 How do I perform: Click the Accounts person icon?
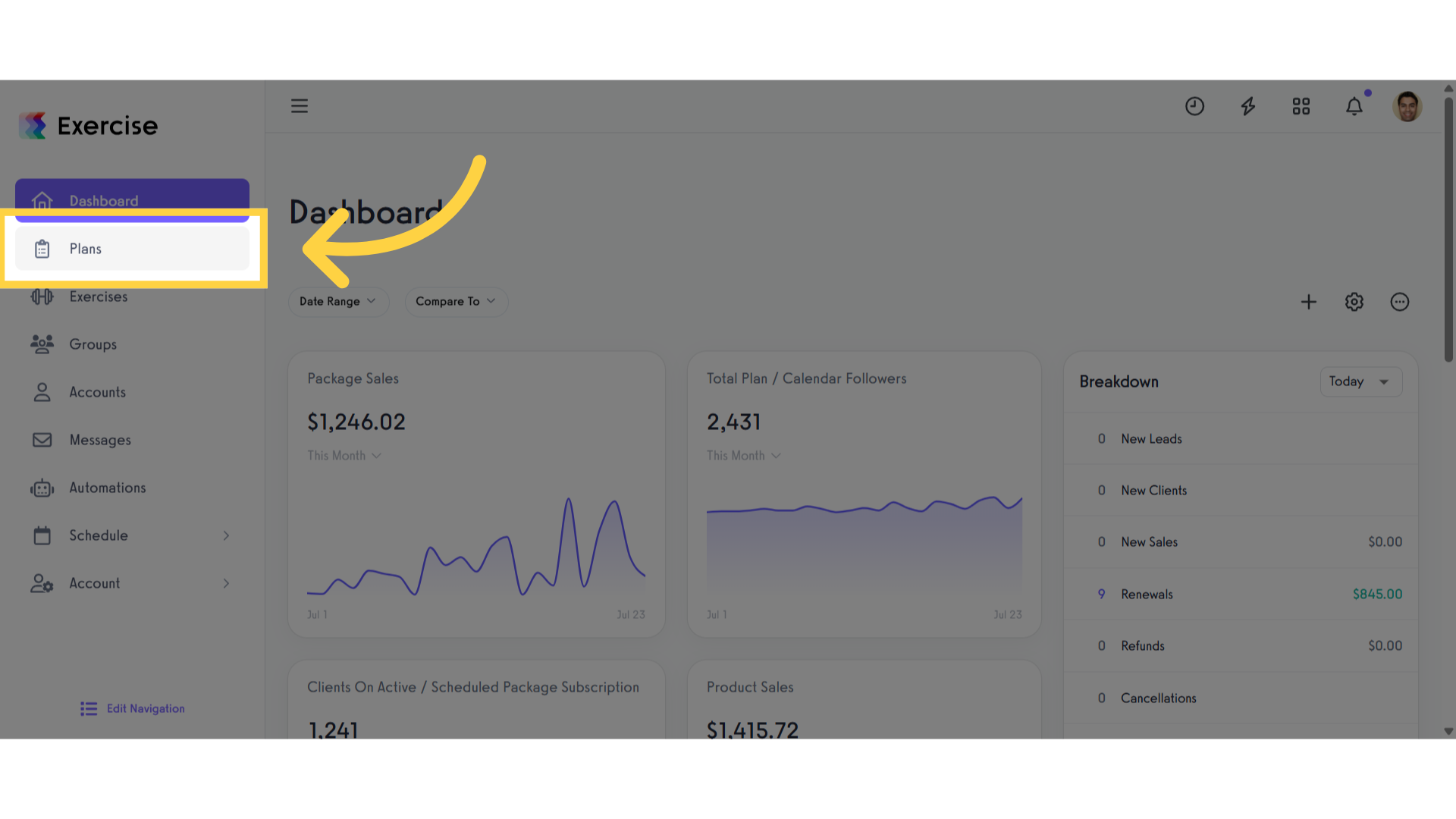click(x=42, y=392)
